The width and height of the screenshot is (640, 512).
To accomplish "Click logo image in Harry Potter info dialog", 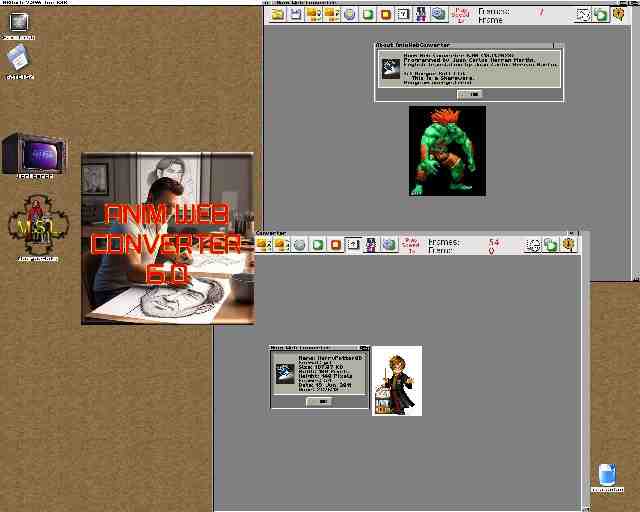I will coord(285,374).
